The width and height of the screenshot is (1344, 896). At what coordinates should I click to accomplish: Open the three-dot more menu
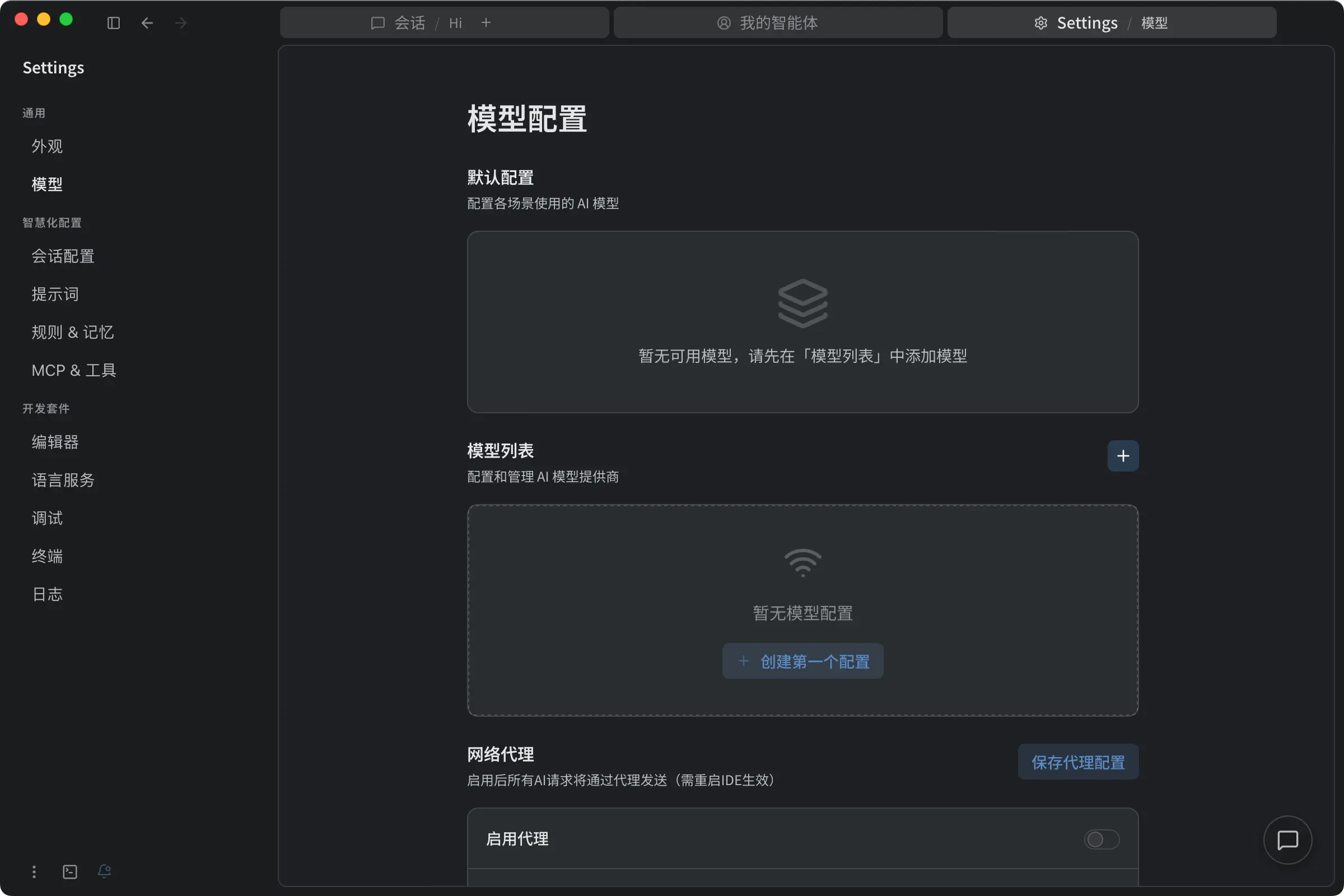(34, 871)
